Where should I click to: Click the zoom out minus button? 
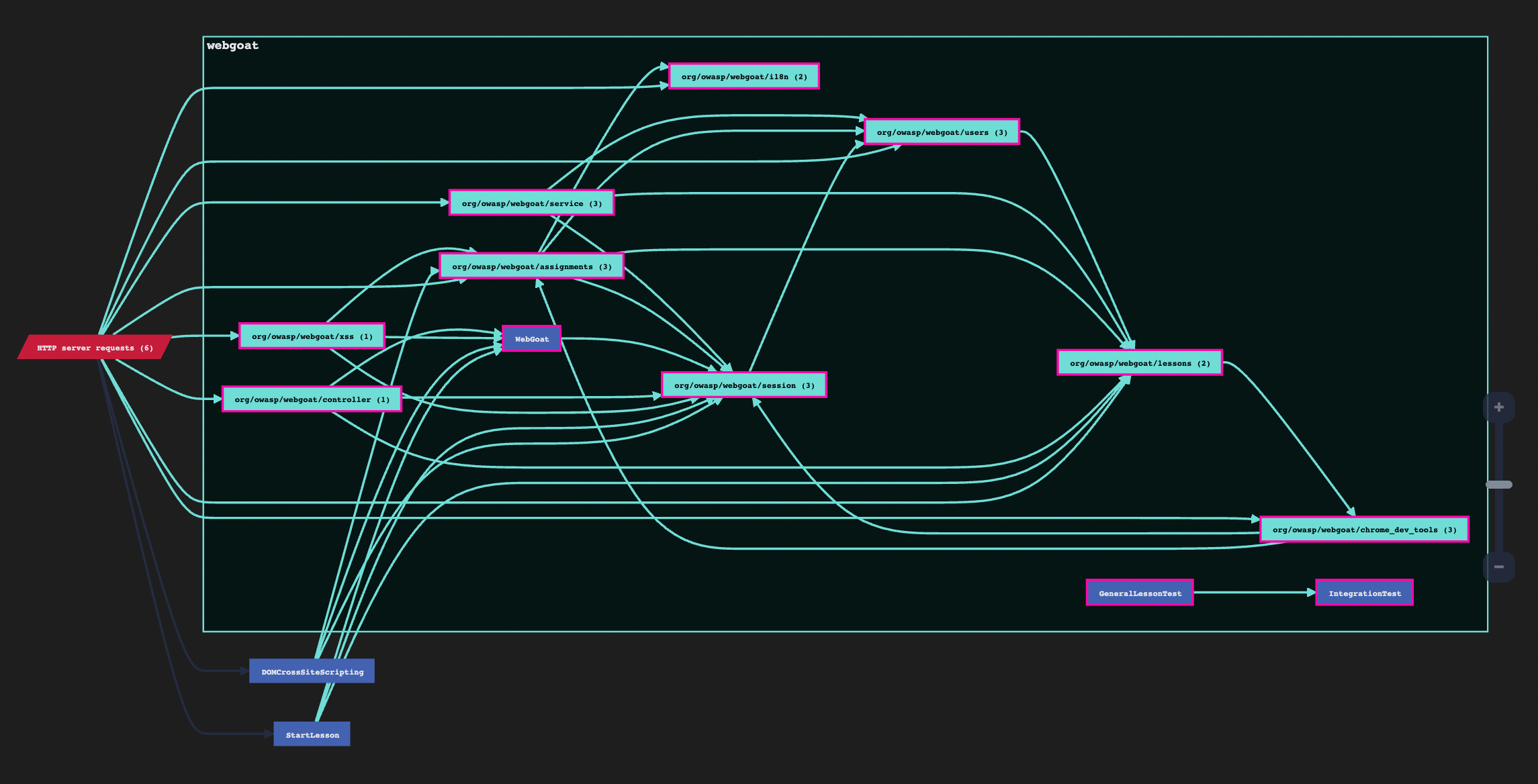pos(1498,567)
